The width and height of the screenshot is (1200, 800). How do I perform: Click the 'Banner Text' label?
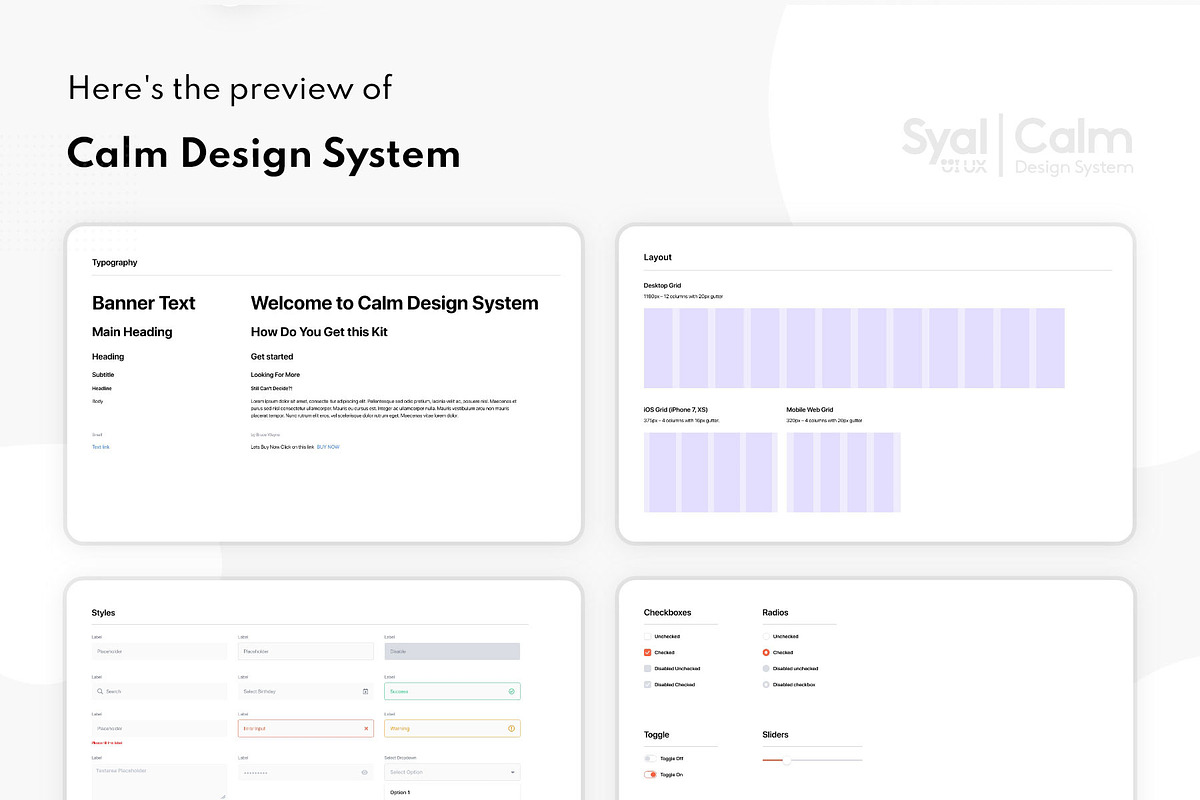point(144,303)
